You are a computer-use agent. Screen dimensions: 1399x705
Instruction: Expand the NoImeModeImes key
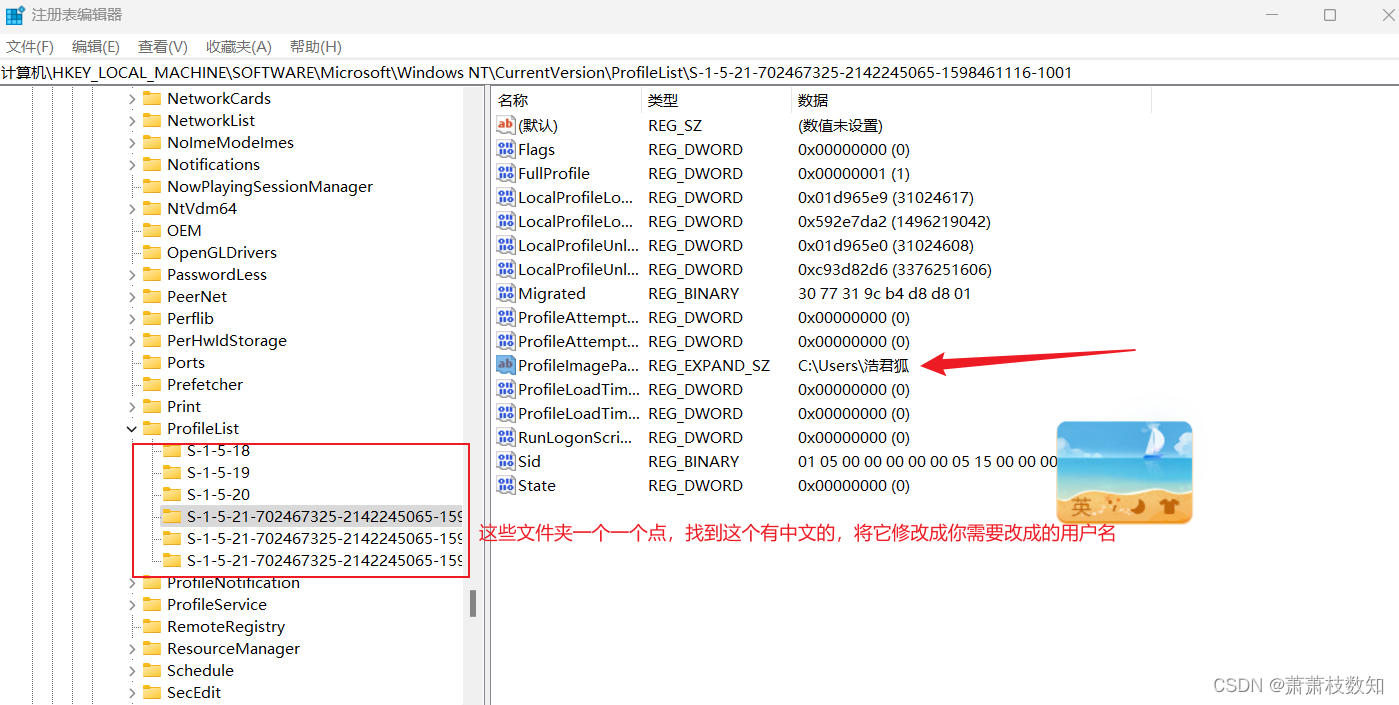(132, 142)
